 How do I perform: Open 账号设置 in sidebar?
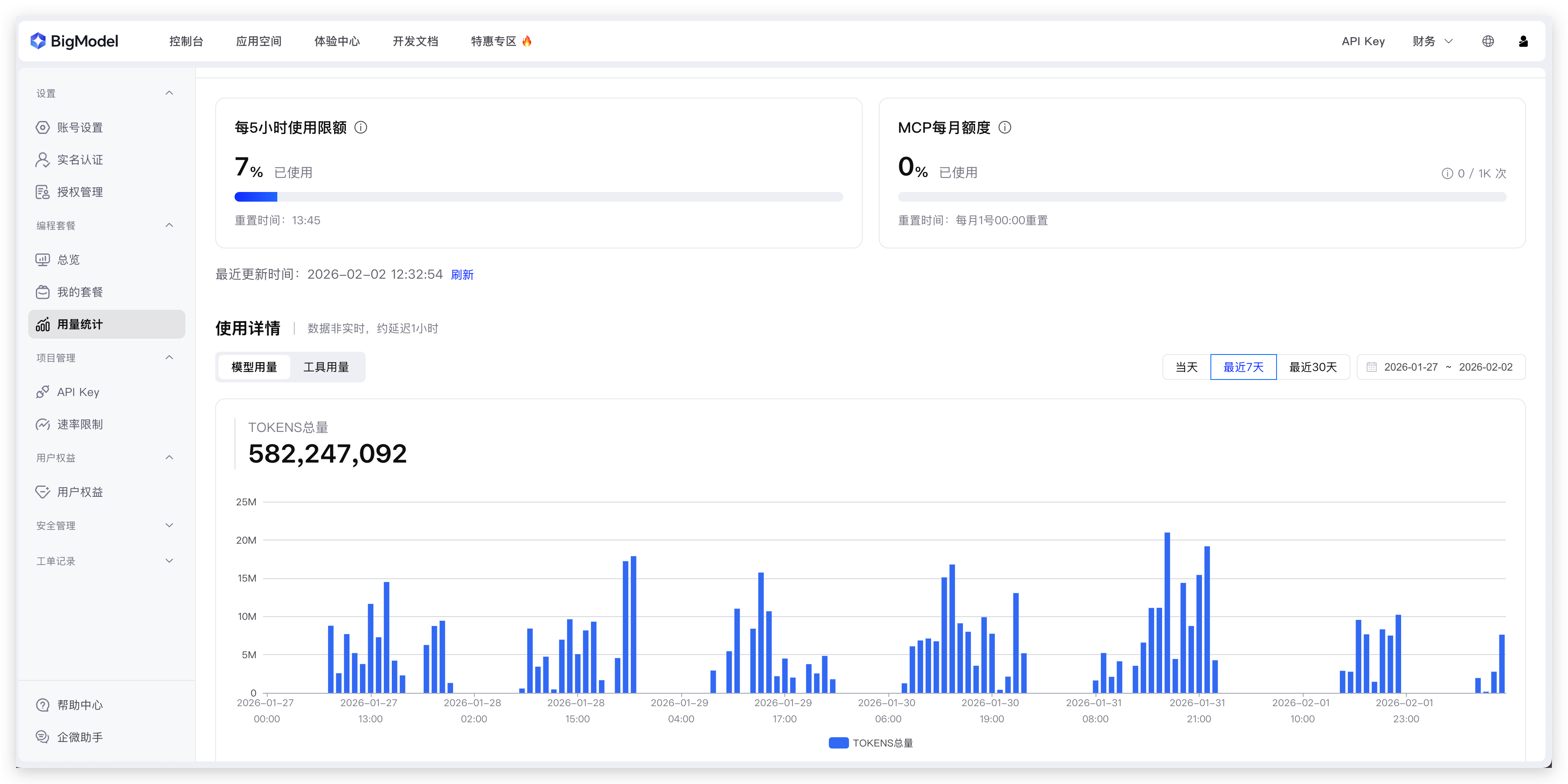pos(80,127)
